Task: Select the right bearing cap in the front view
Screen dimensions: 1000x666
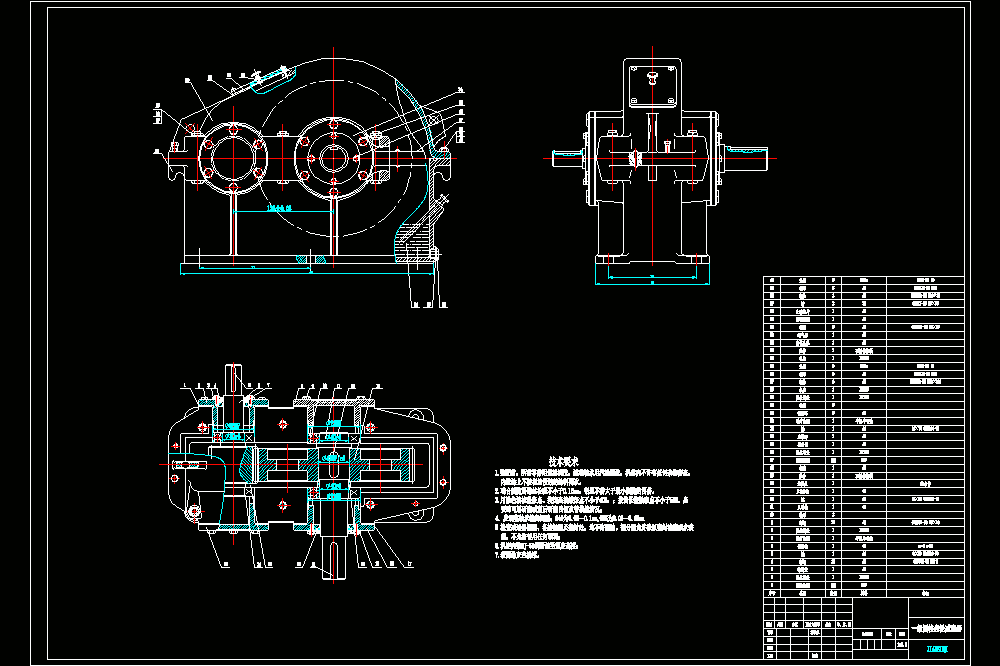Action: pyautogui.click(x=334, y=158)
